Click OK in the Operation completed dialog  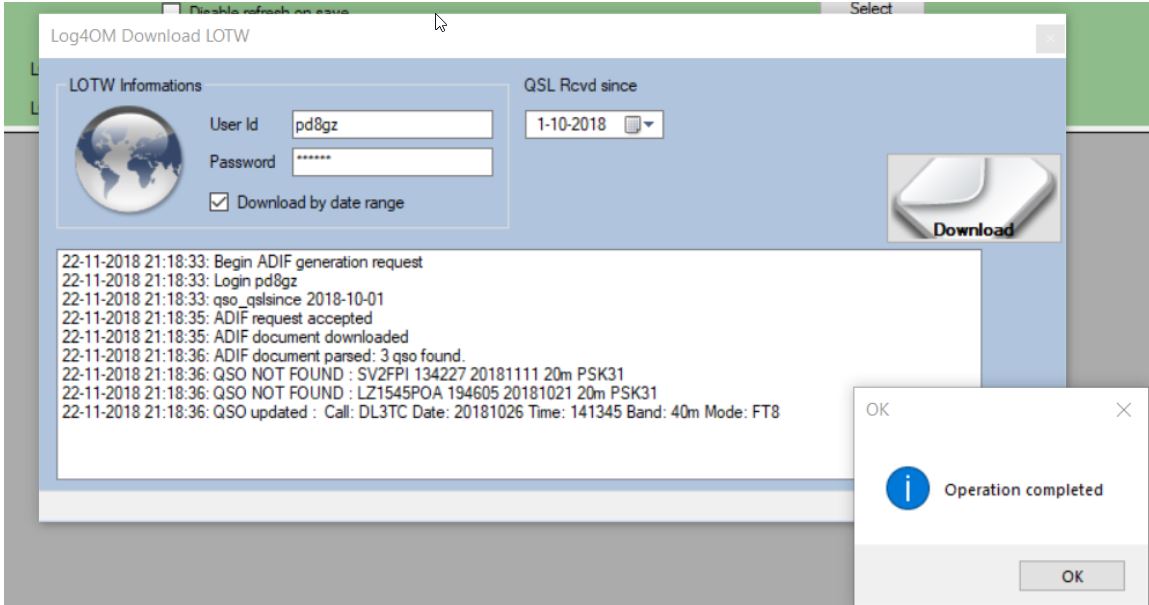(1071, 576)
